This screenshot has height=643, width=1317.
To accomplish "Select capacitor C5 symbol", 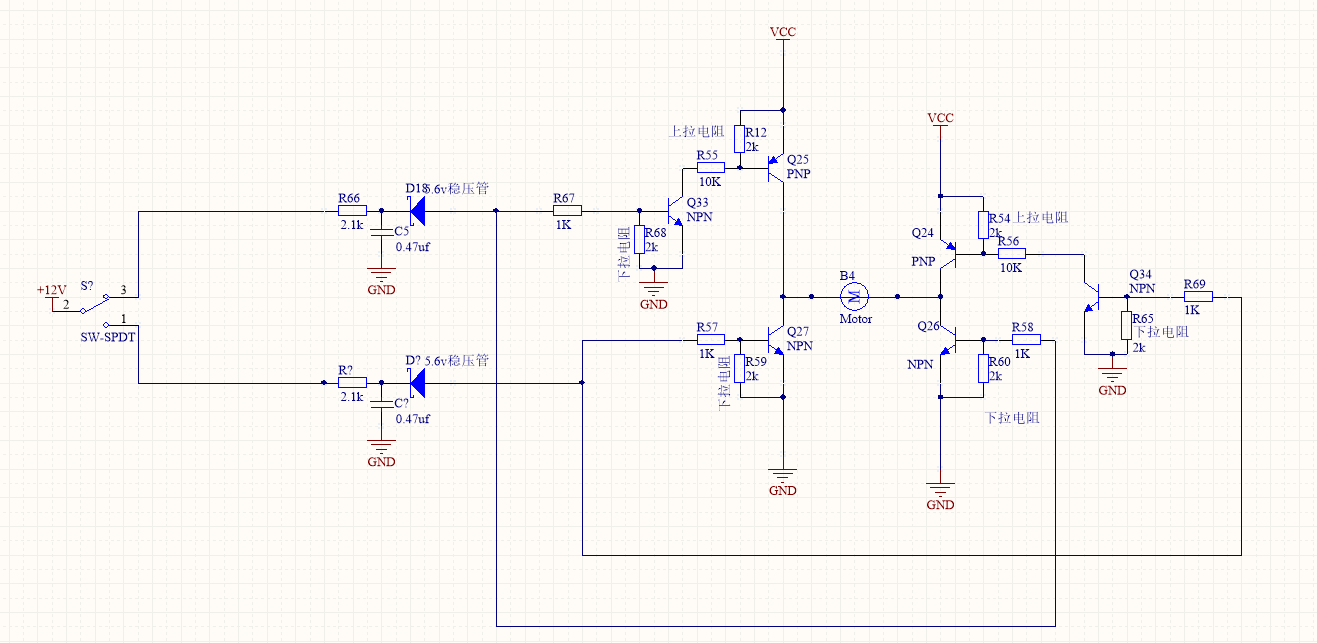I will (379, 233).
